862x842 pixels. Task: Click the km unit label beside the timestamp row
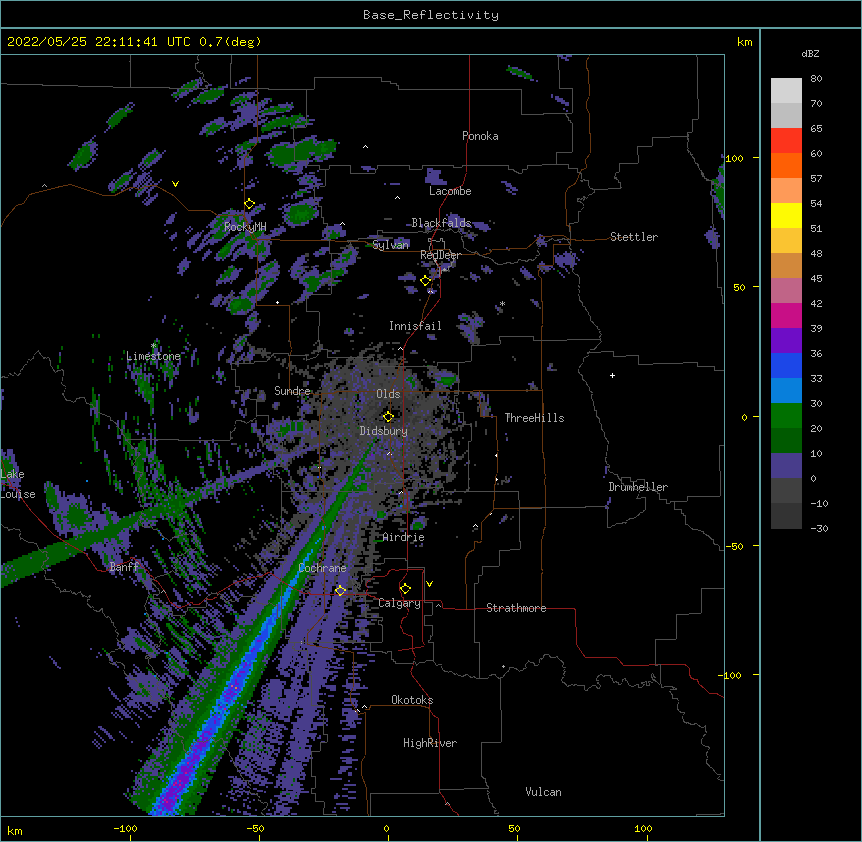[x=745, y=42]
